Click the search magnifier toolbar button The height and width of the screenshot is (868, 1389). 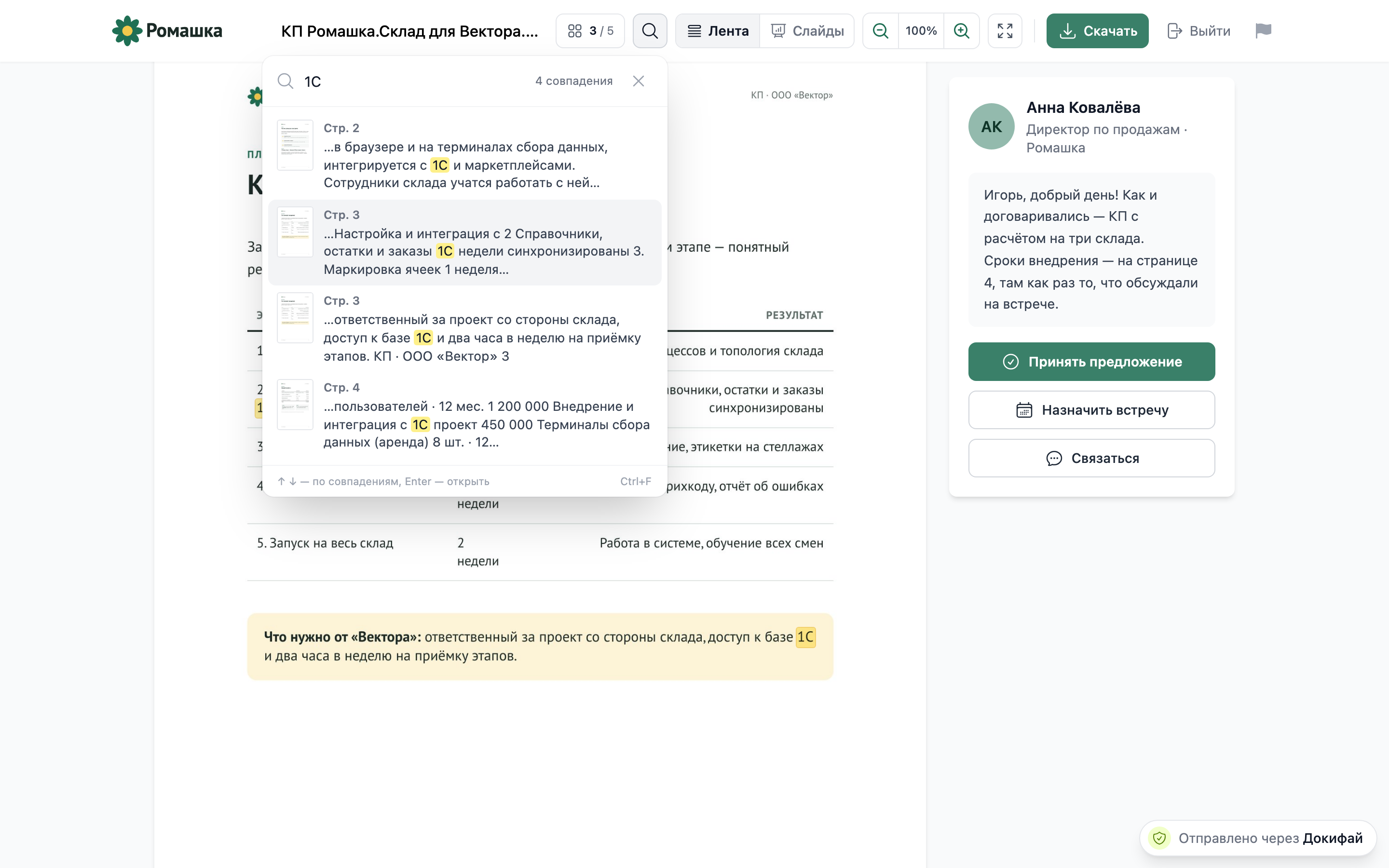click(x=650, y=31)
